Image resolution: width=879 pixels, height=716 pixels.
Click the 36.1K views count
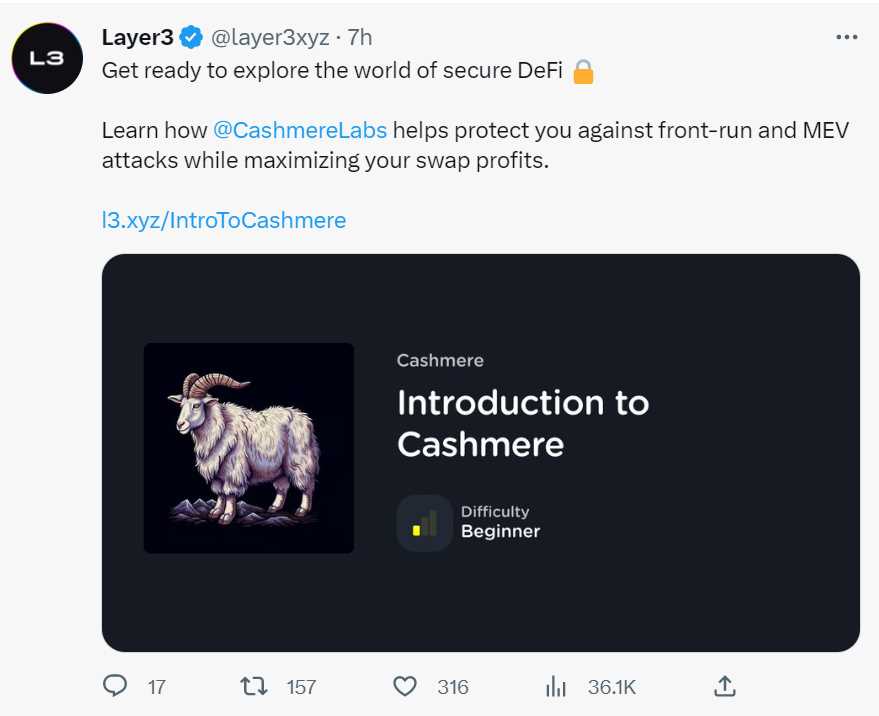(x=612, y=687)
